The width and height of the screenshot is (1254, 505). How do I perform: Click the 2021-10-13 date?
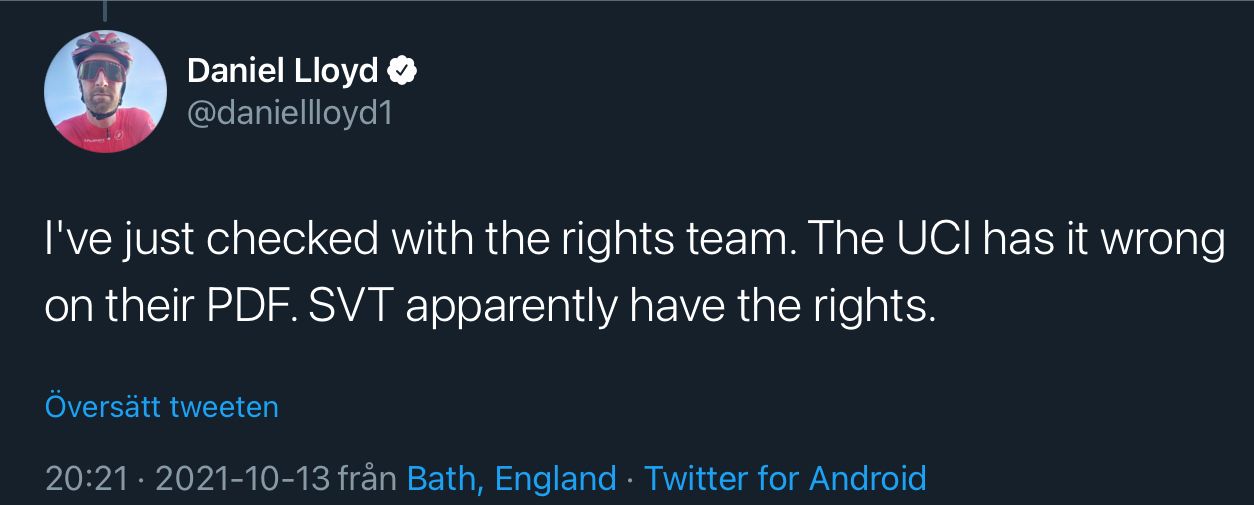point(242,478)
